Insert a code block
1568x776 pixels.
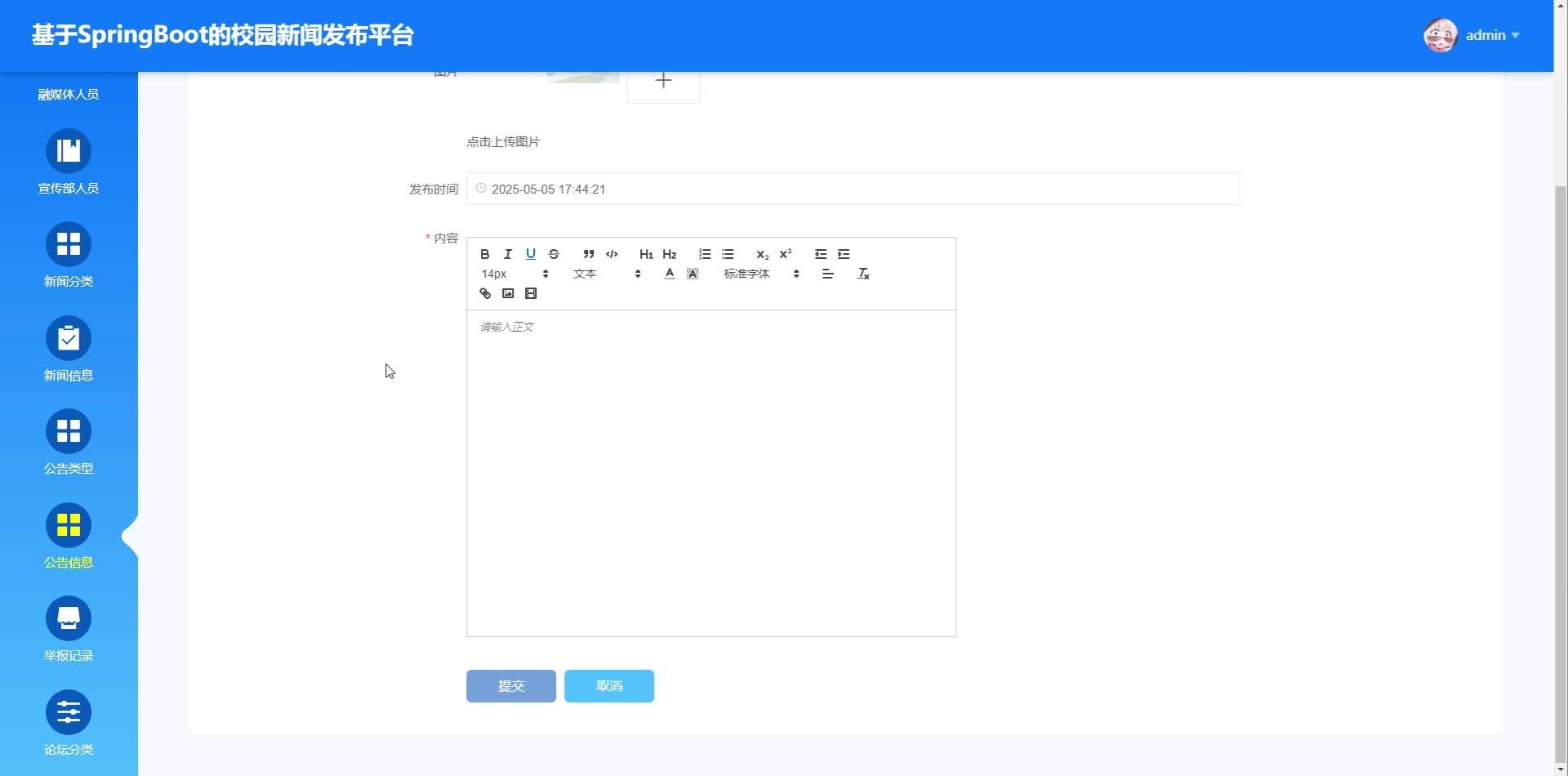click(612, 254)
